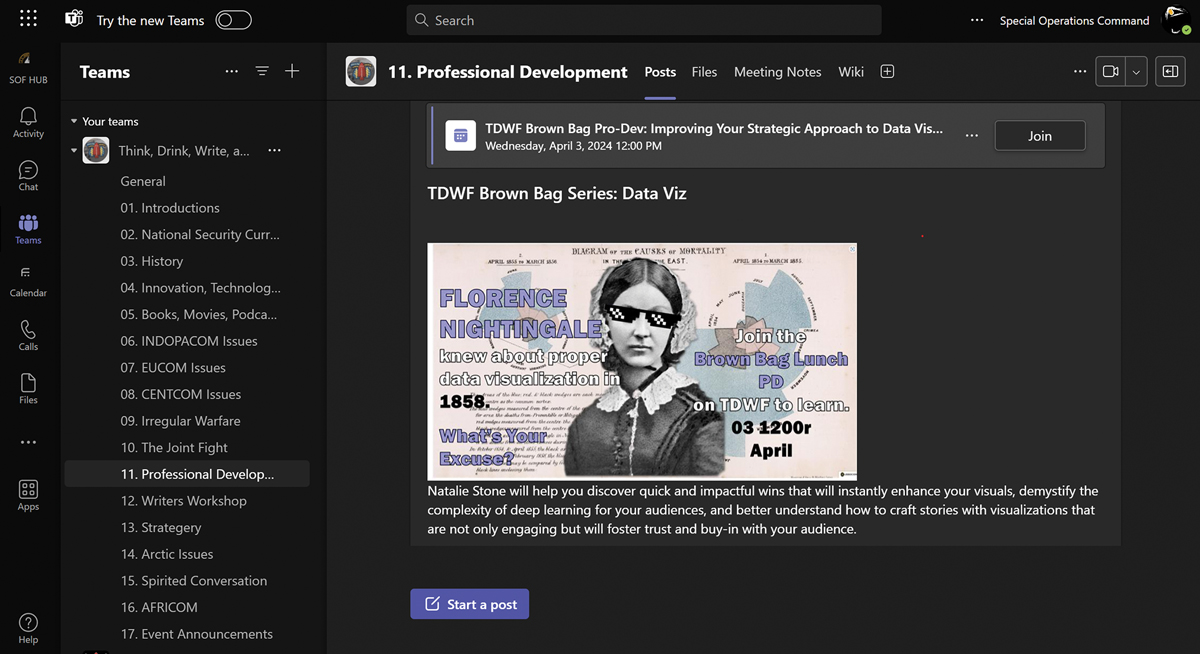This screenshot has width=1200, height=654.
Task: Open the Activity feed
Action: coord(28,122)
